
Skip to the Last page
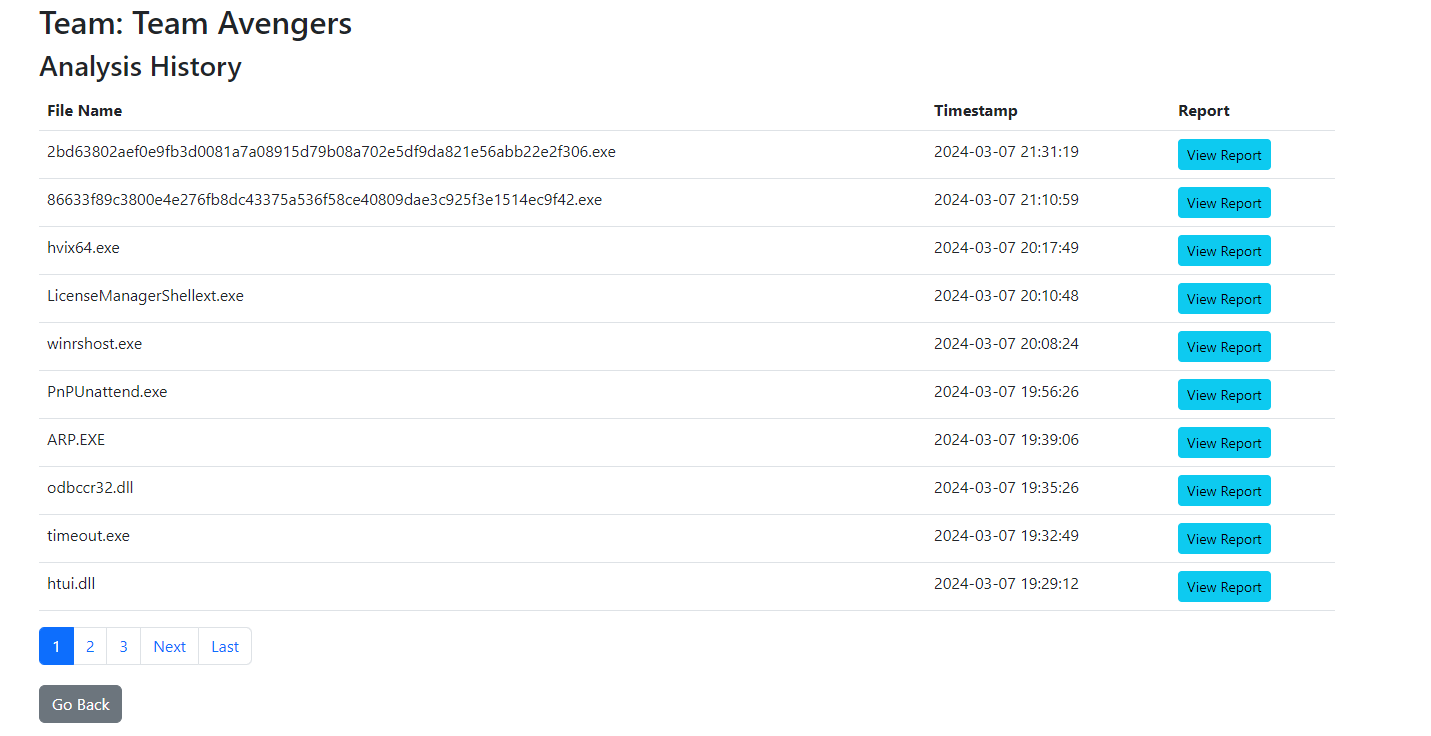tap(225, 646)
